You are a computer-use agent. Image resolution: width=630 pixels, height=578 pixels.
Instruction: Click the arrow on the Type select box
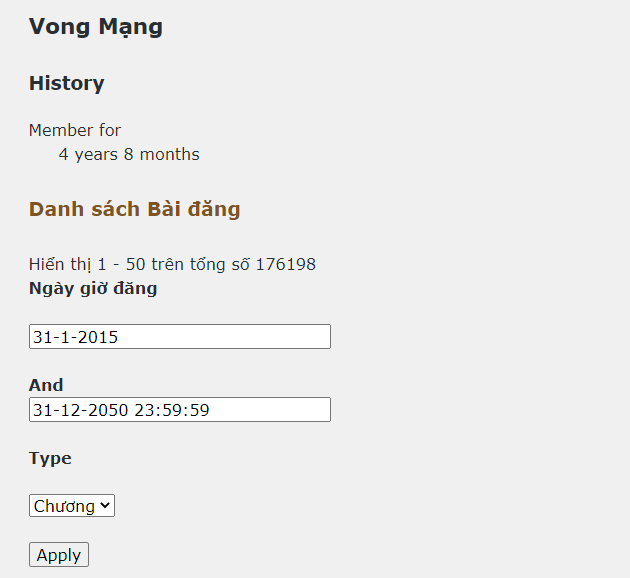pos(106,506)
